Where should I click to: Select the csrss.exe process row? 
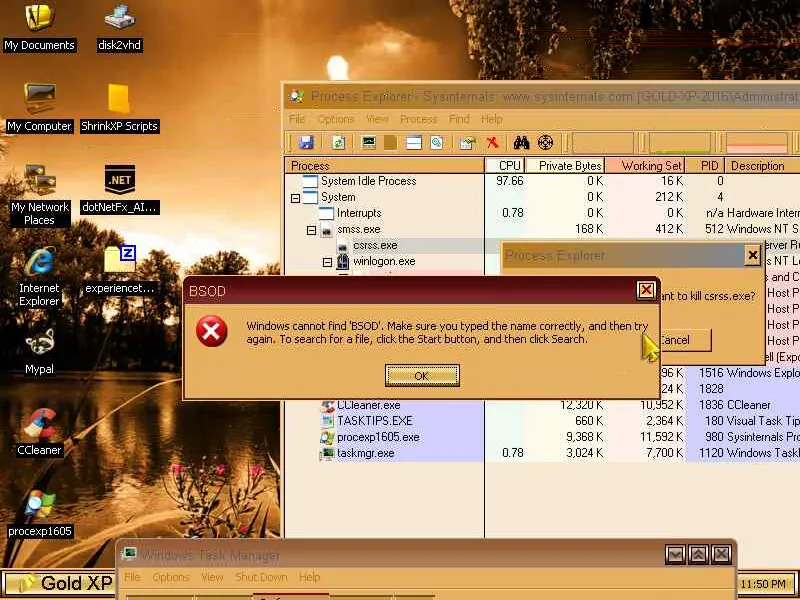(393, 245)
